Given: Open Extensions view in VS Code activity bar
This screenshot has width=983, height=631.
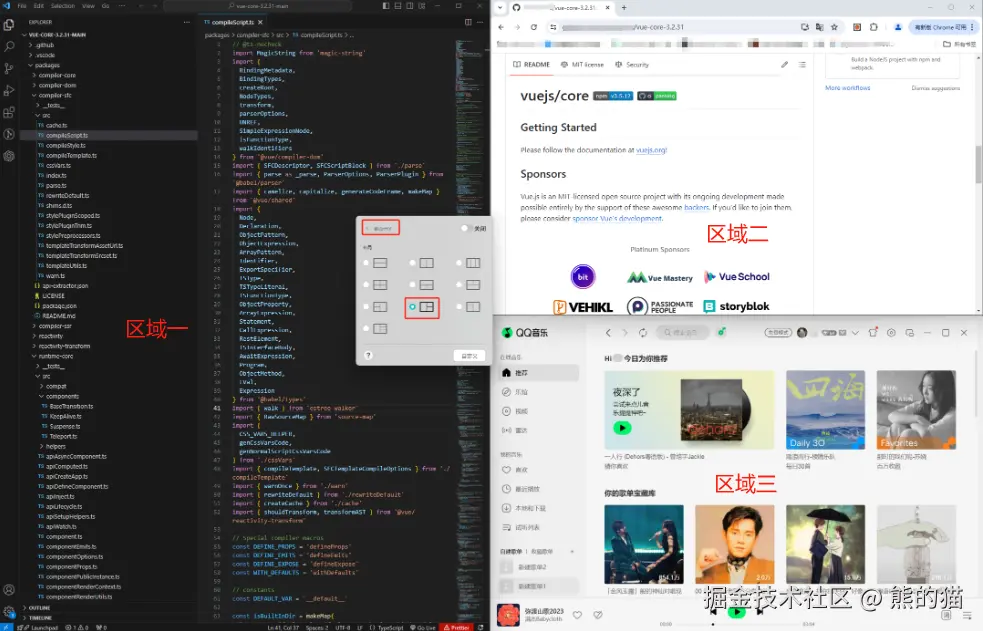Looking at the screenshot, I should (x=9, y=113).
